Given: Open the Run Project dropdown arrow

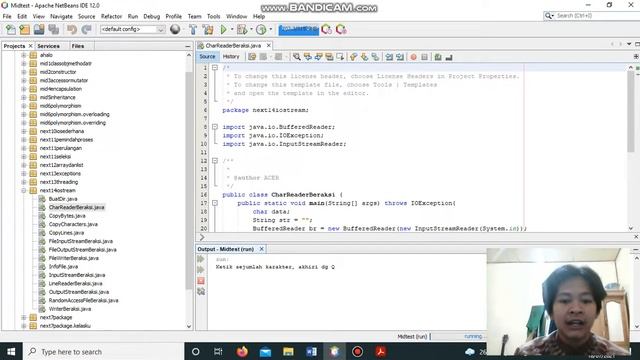Looking at the screenshot, I should pos(232,29).
